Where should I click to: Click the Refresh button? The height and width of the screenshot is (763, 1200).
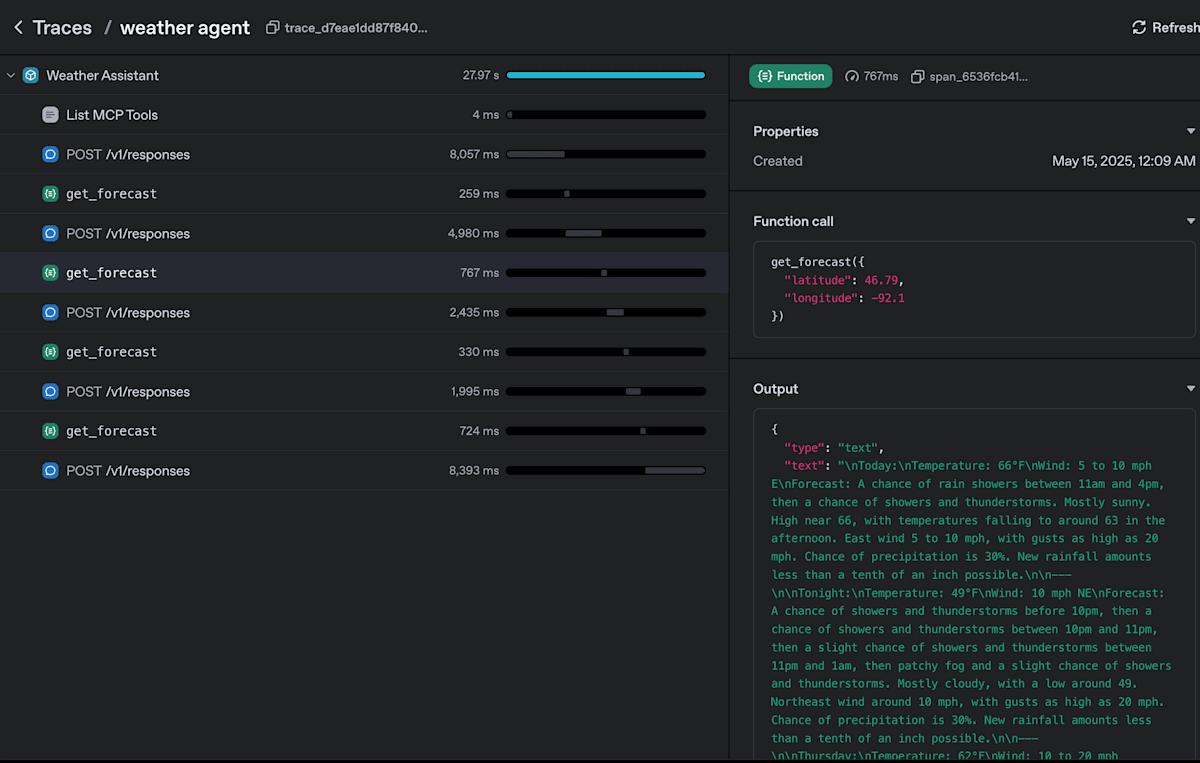pos(1165,28)
